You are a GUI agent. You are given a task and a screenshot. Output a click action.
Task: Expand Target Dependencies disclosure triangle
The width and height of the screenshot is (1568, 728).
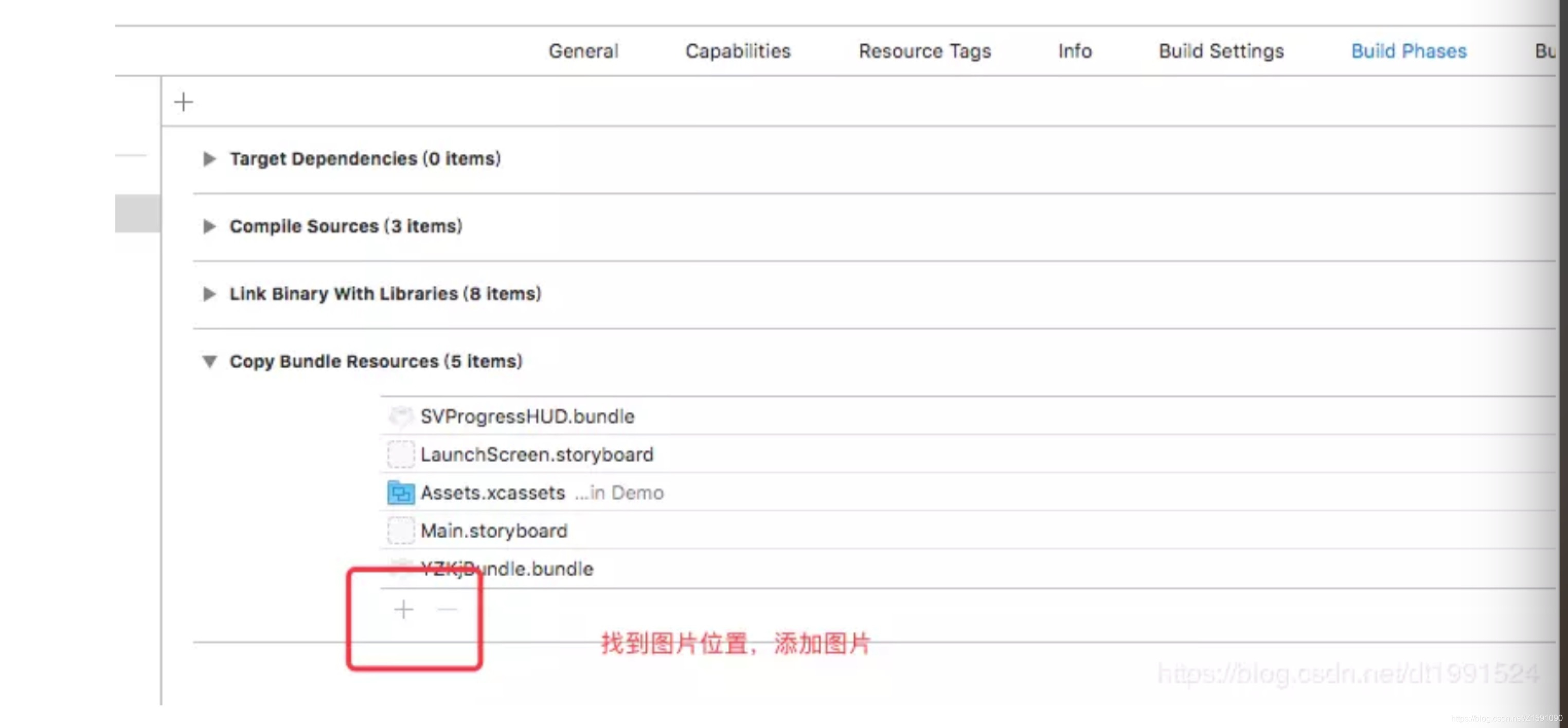[209, 159]
